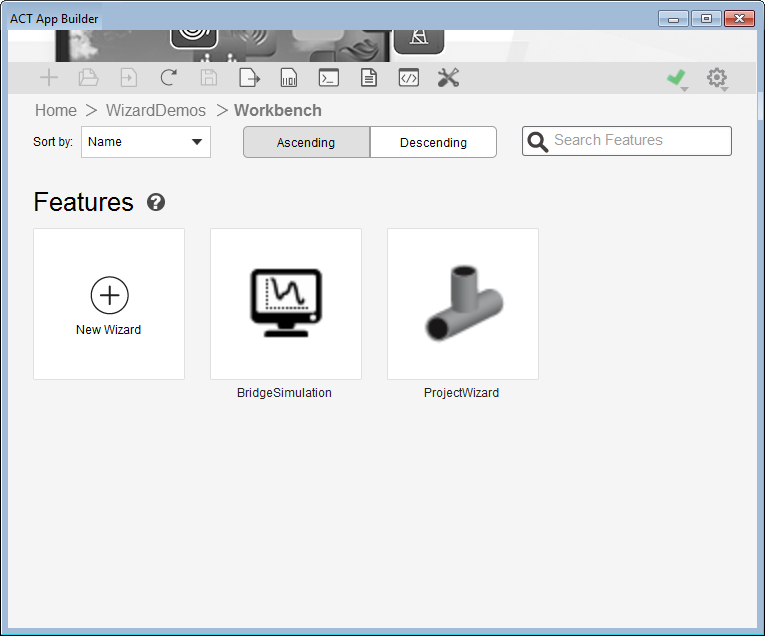This screenshot has height=636, width=765.
Task: Open the text document log icon
Action: pos(369,78)
